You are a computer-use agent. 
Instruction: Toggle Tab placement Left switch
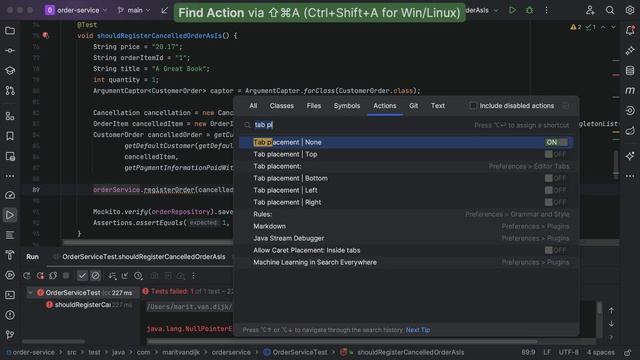[x=556, y=190]
